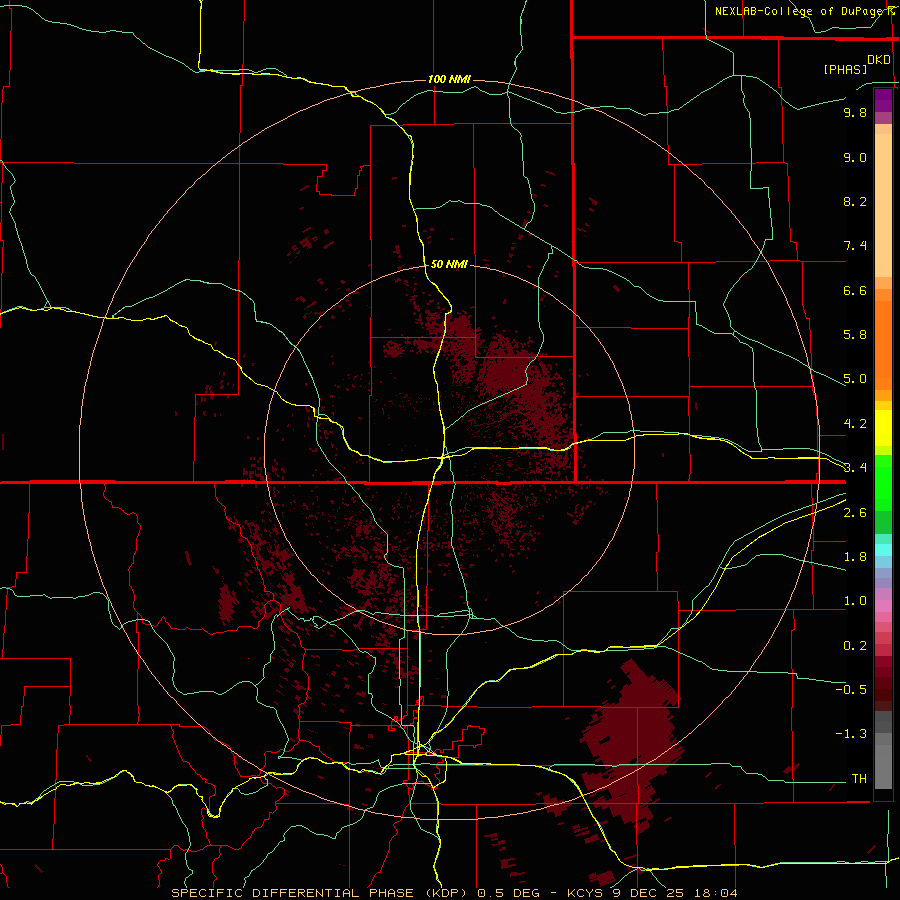Click the [PHAS] units label

845,69
